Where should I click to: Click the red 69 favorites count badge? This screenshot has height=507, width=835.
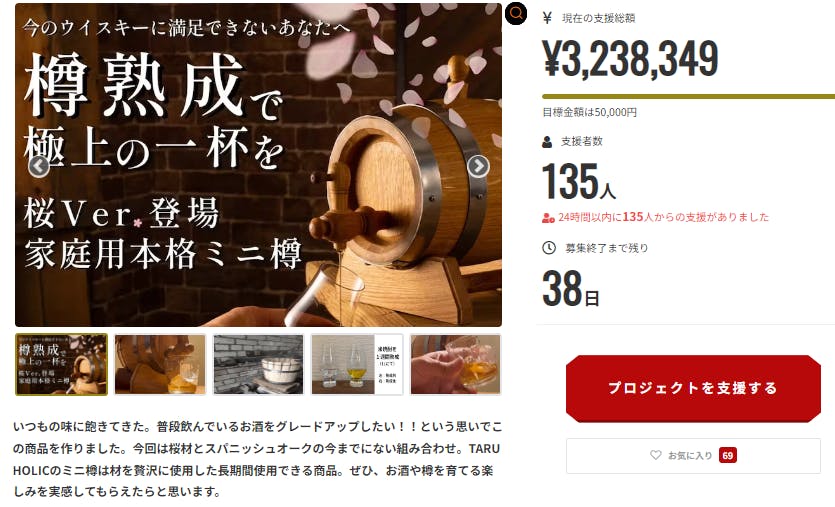[x=727, y=456]
